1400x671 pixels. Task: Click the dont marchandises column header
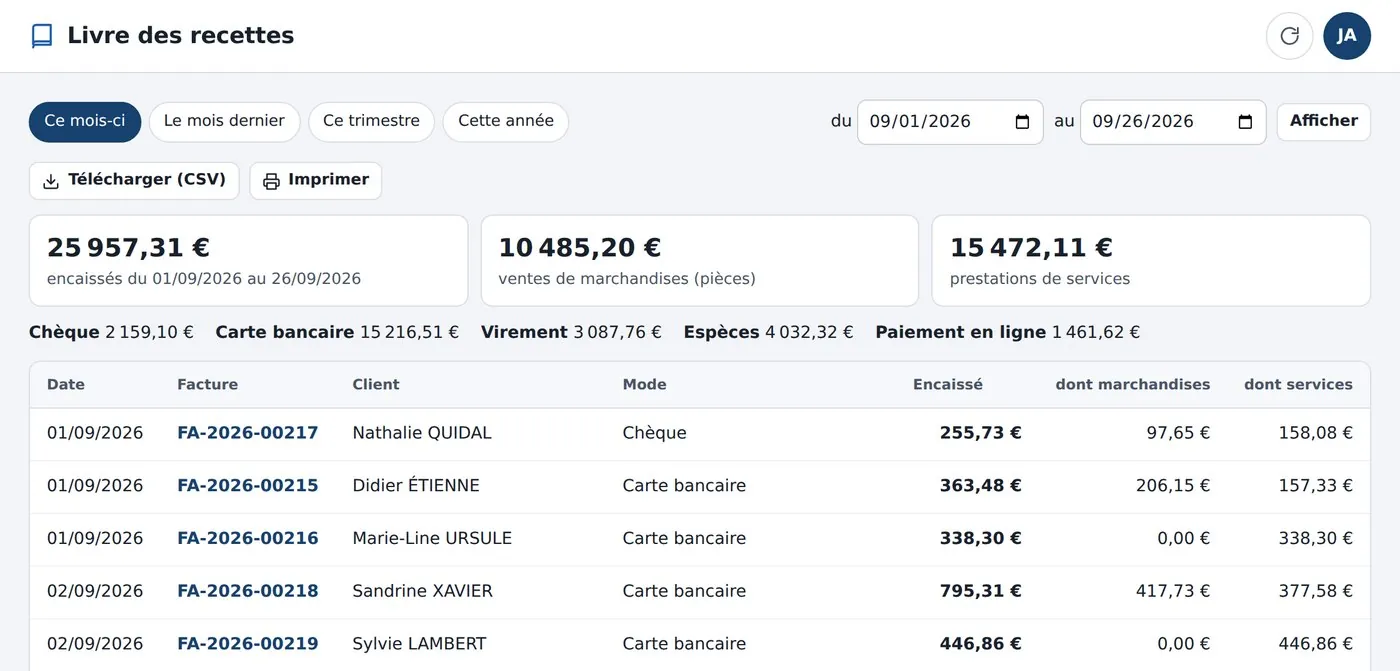(1132, 384)
